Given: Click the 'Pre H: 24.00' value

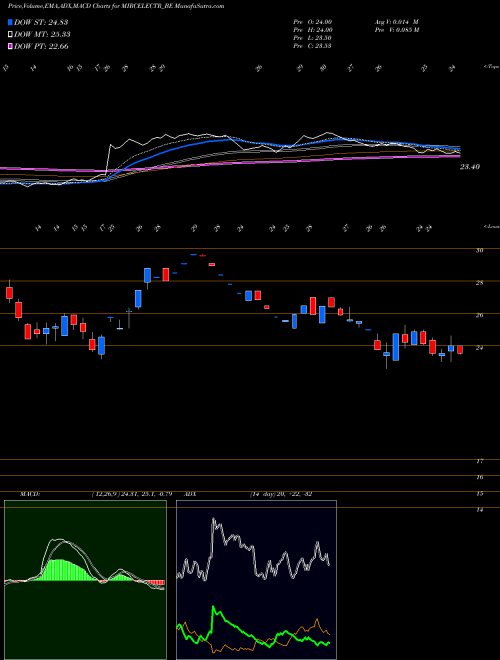Looking at the screenshot, I should tap(314, 30).
